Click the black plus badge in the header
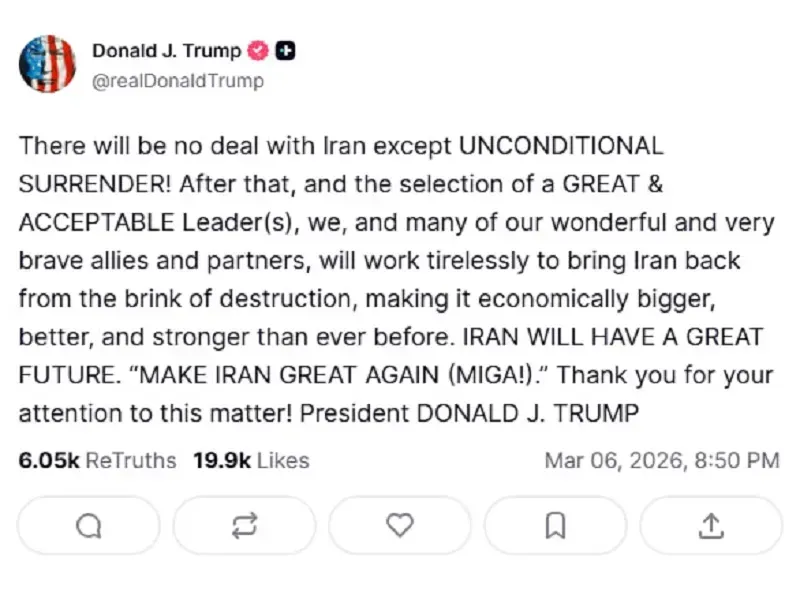Screen dimensions: 800x595 [x=285, y=50]
